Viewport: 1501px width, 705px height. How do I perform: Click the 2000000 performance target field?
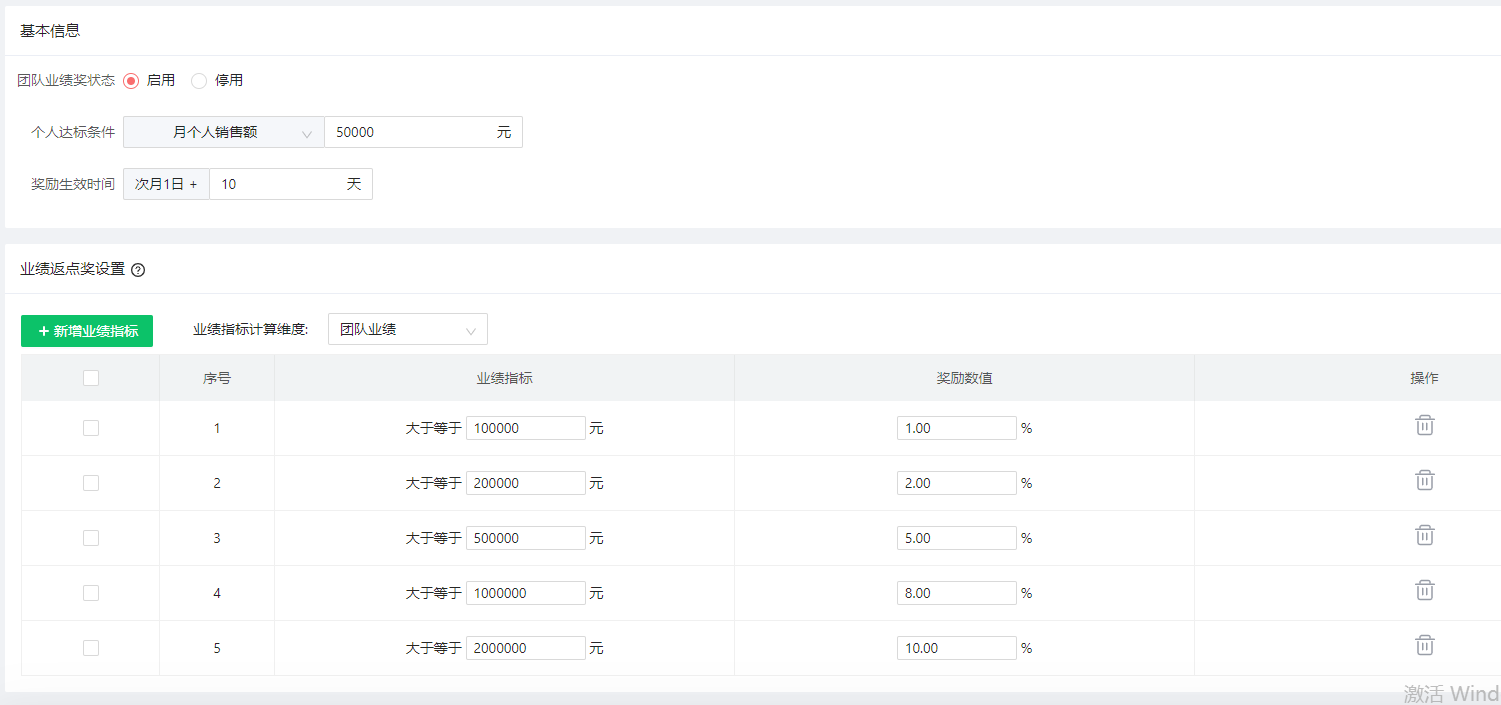pos(525,648)
